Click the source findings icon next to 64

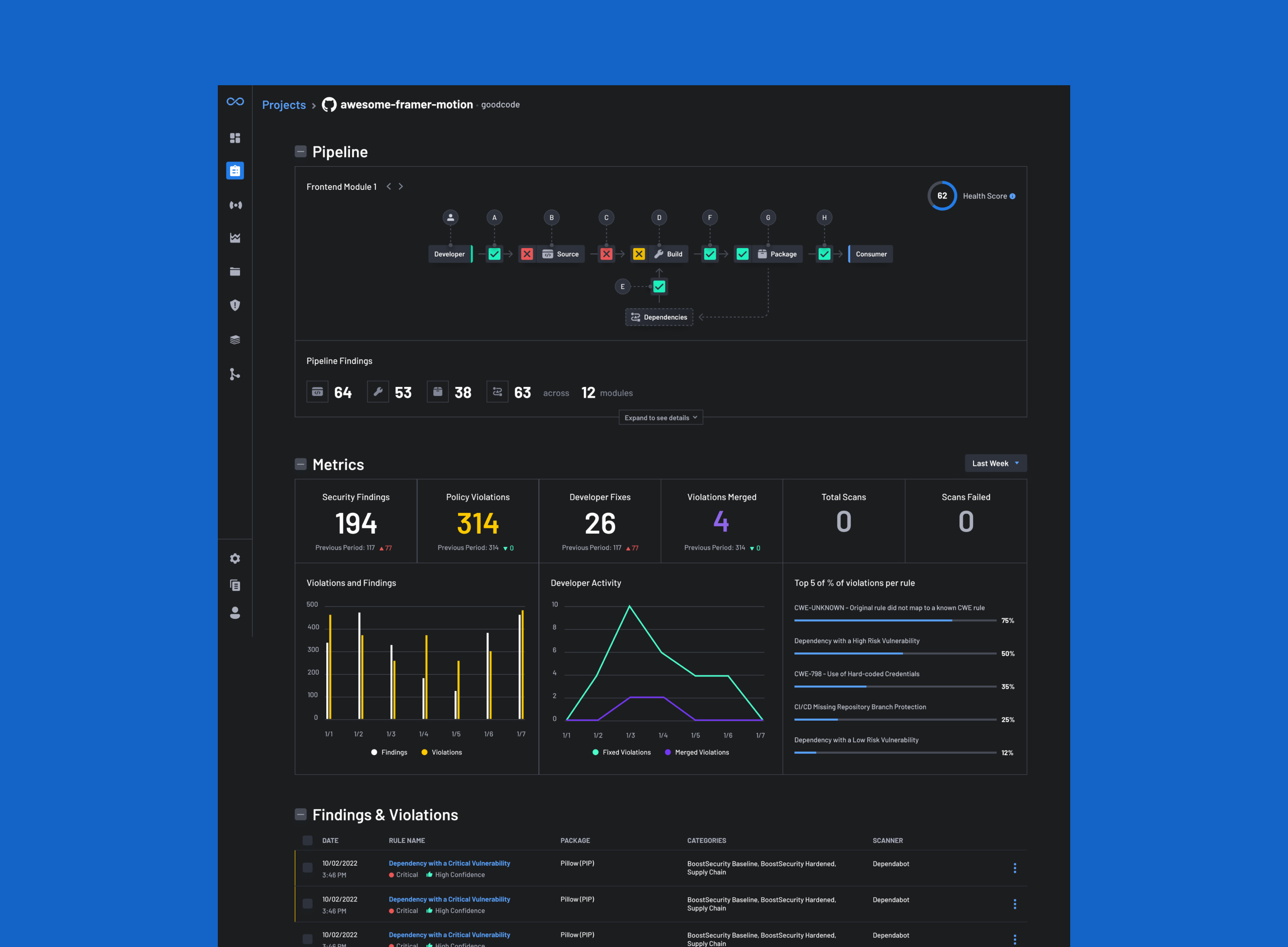318,392
